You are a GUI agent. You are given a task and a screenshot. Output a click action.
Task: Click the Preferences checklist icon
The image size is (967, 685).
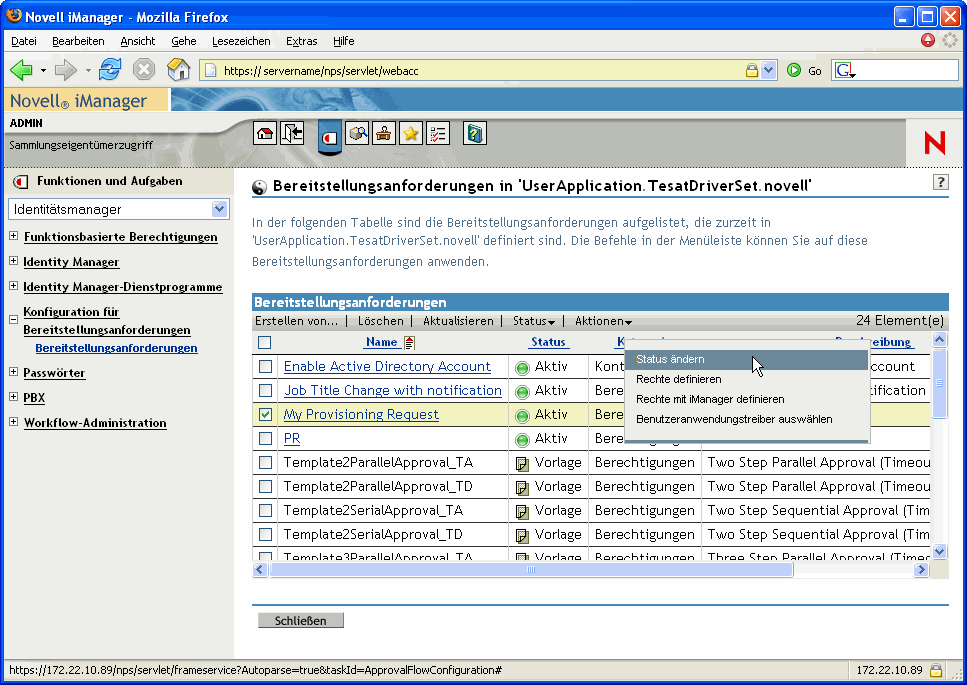click(438, 133)
